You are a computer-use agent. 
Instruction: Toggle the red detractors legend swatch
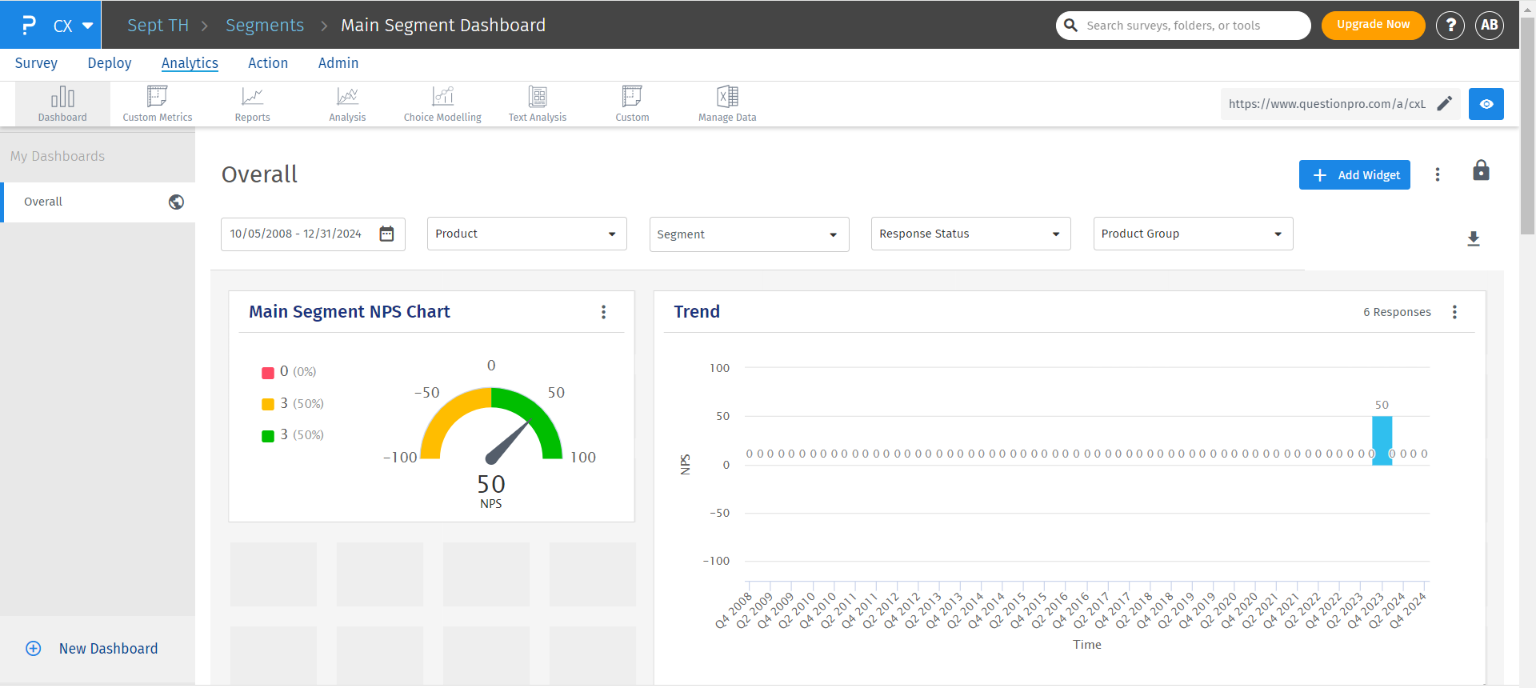(268, 372)
